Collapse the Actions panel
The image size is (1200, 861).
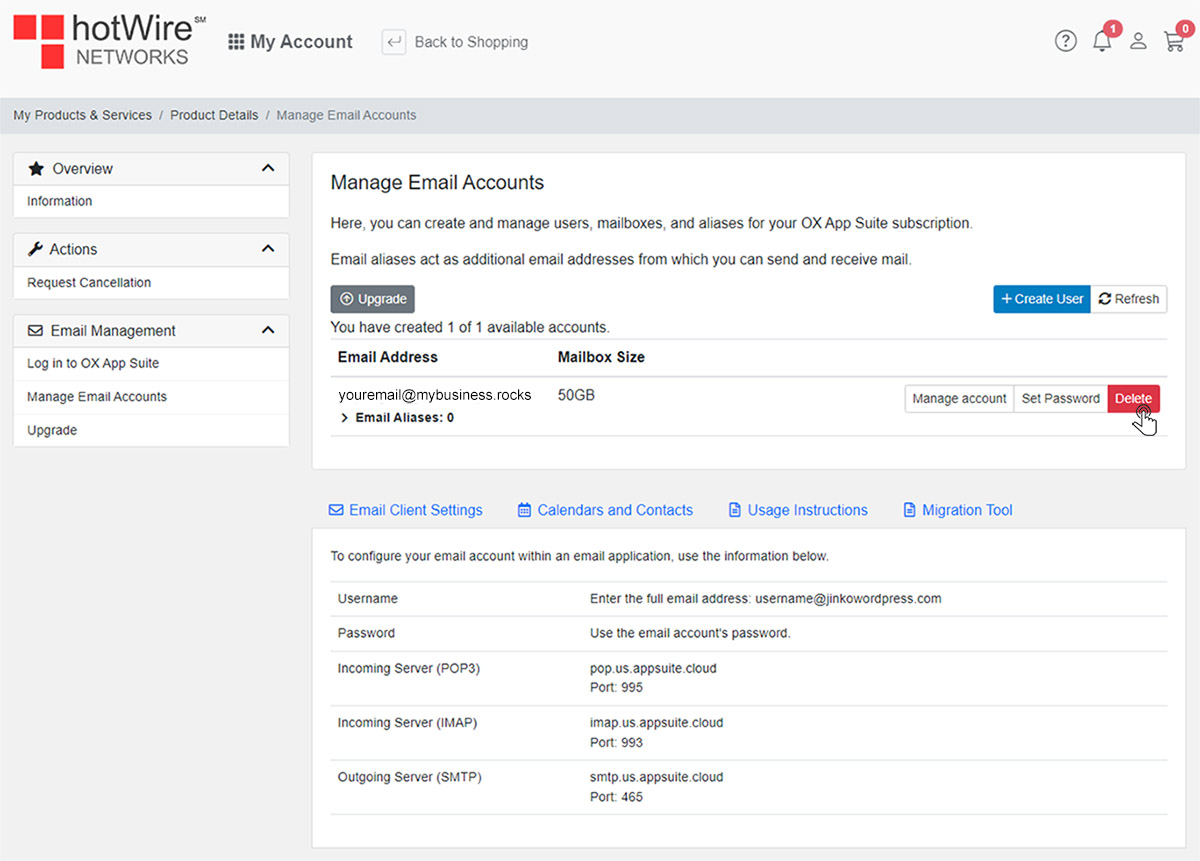pos(267,248)
